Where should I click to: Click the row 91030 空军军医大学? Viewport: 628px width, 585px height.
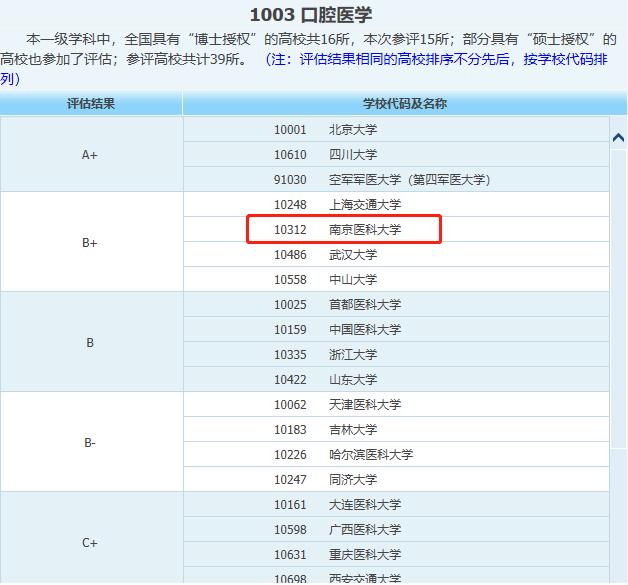coord(396,179)
